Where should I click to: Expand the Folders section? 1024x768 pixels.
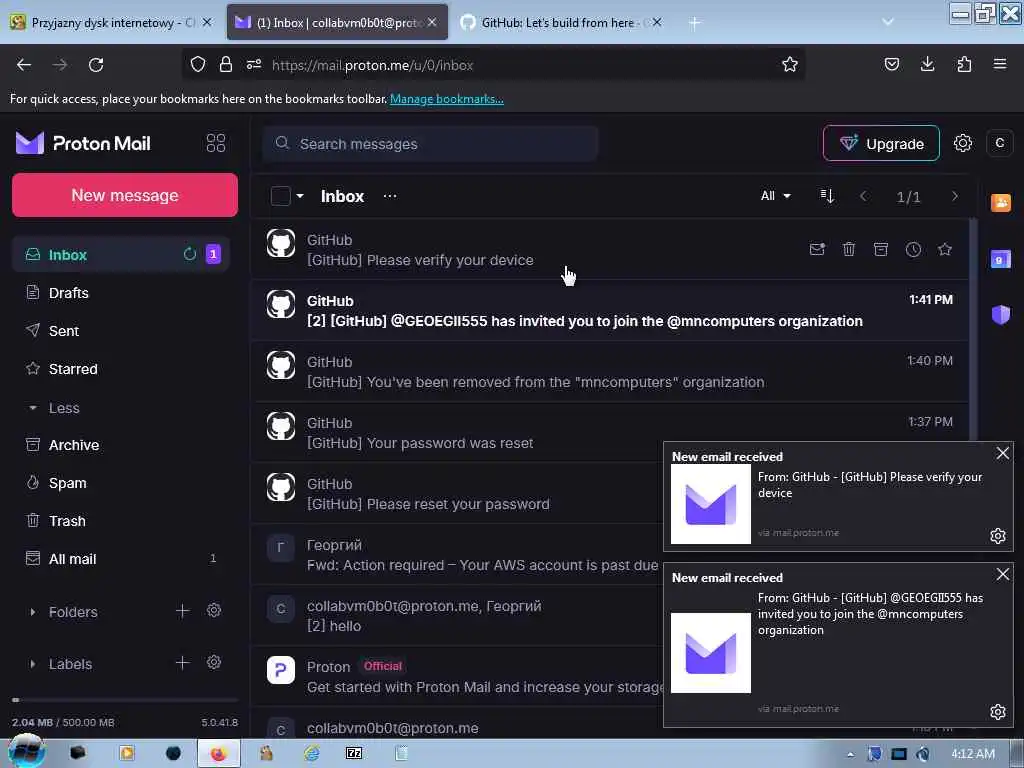[32, 612]
